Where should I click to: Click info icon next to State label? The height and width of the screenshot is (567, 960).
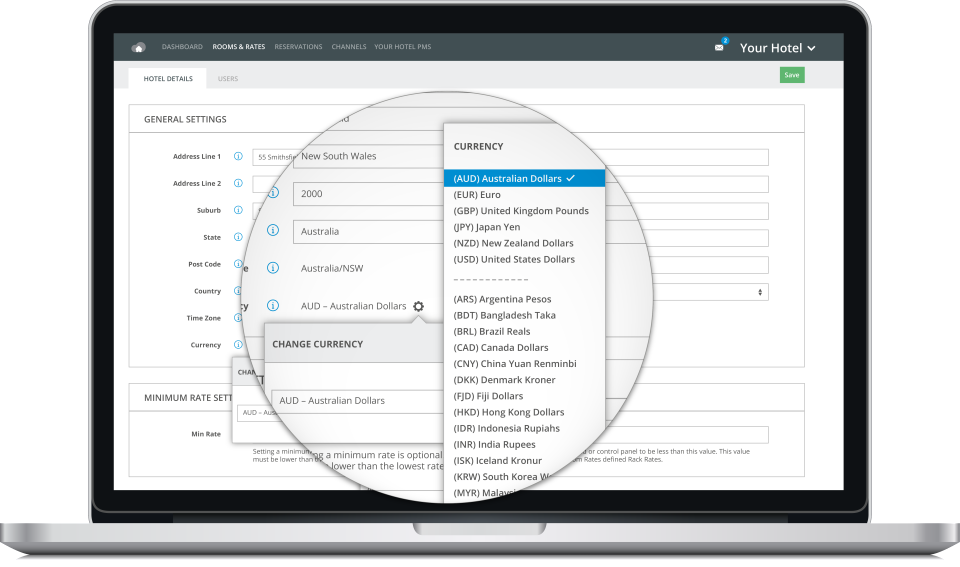click(238, 237)
